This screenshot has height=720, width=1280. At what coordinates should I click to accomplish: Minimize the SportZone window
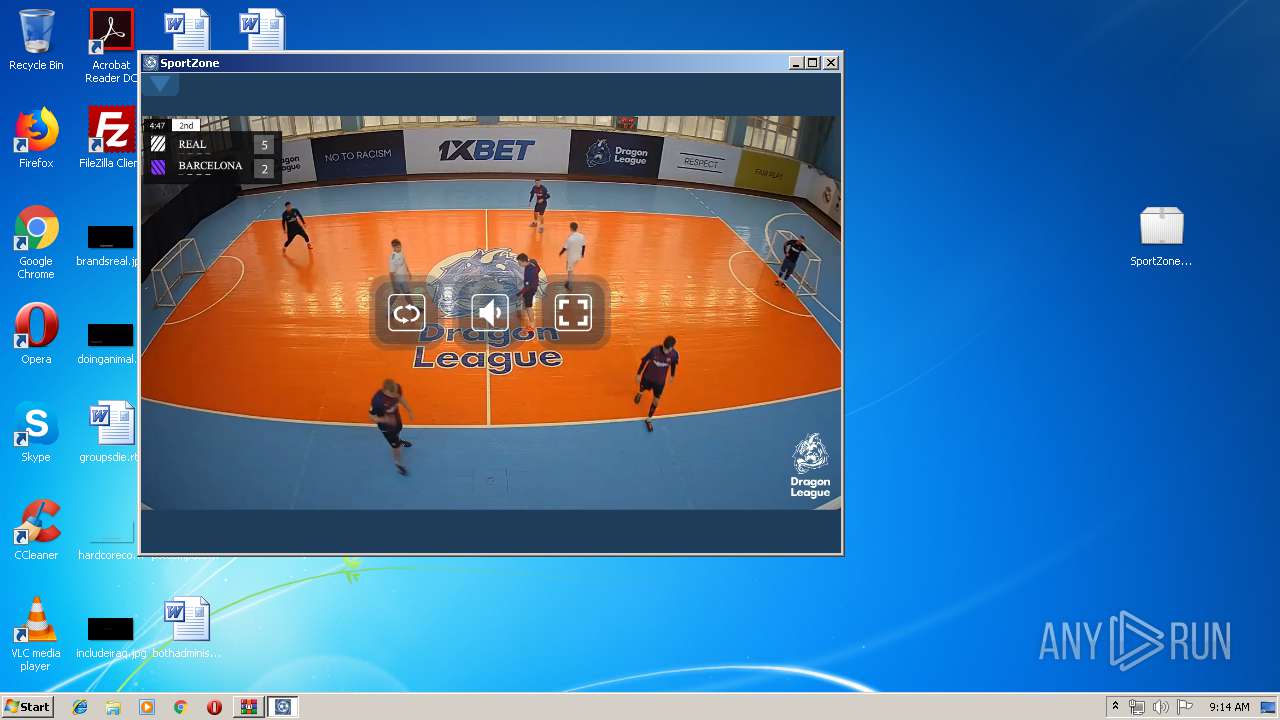[796, 63]
